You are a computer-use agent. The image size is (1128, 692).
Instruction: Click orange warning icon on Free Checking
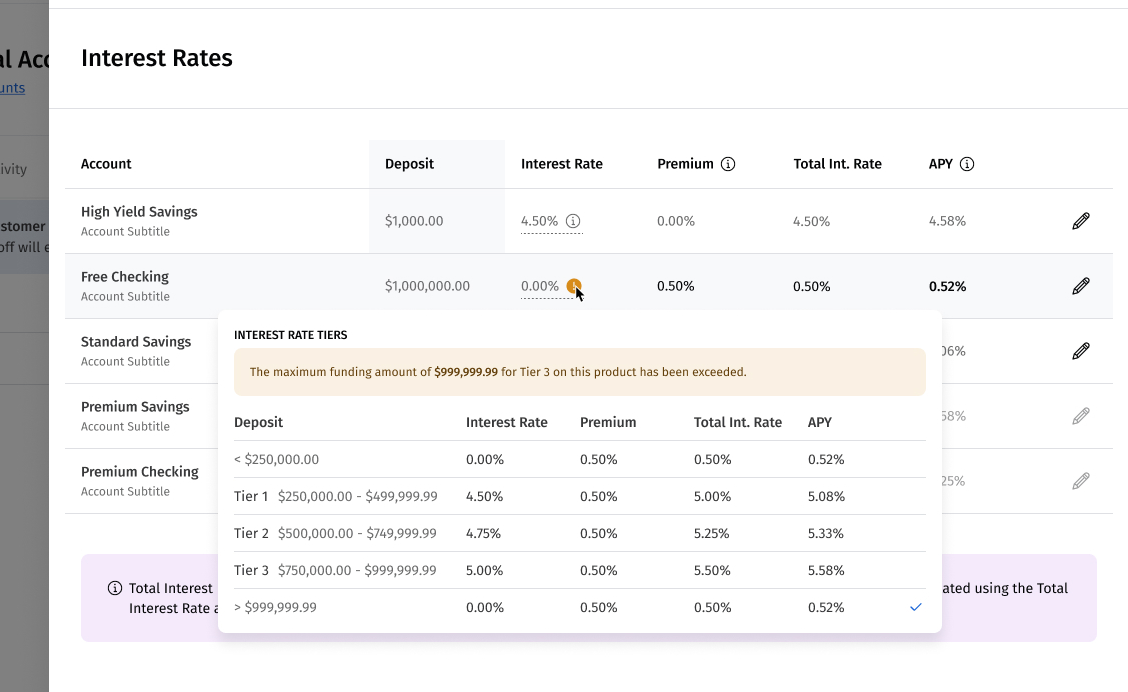573,286
